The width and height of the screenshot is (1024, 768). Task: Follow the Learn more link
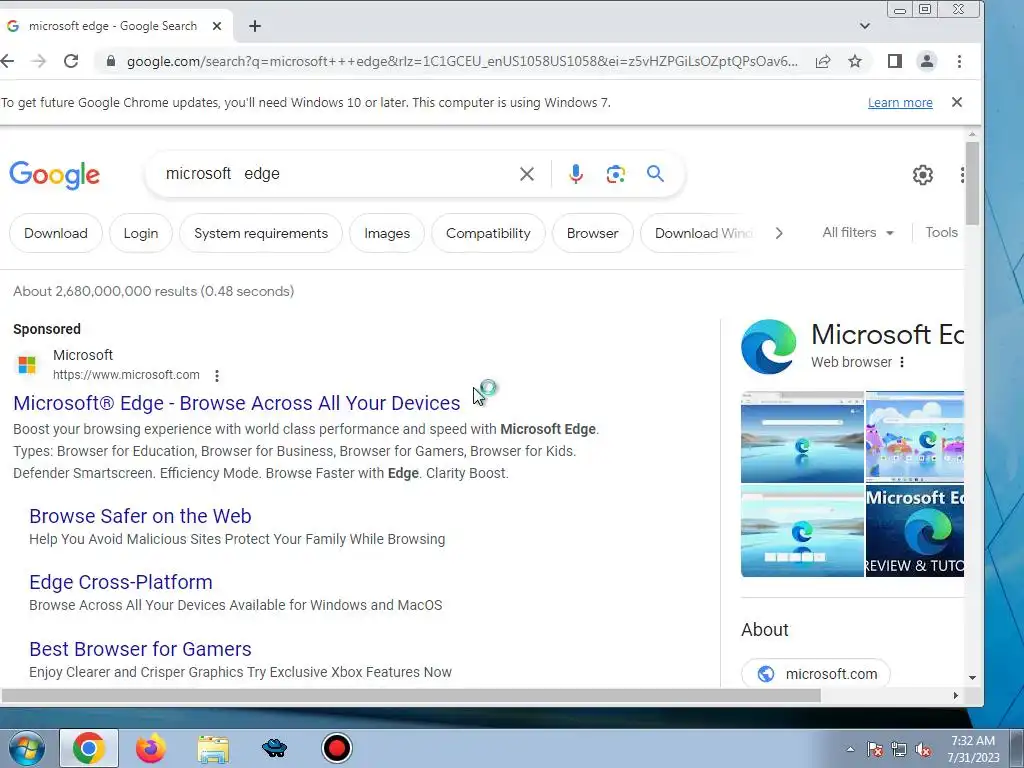(900, 103)
